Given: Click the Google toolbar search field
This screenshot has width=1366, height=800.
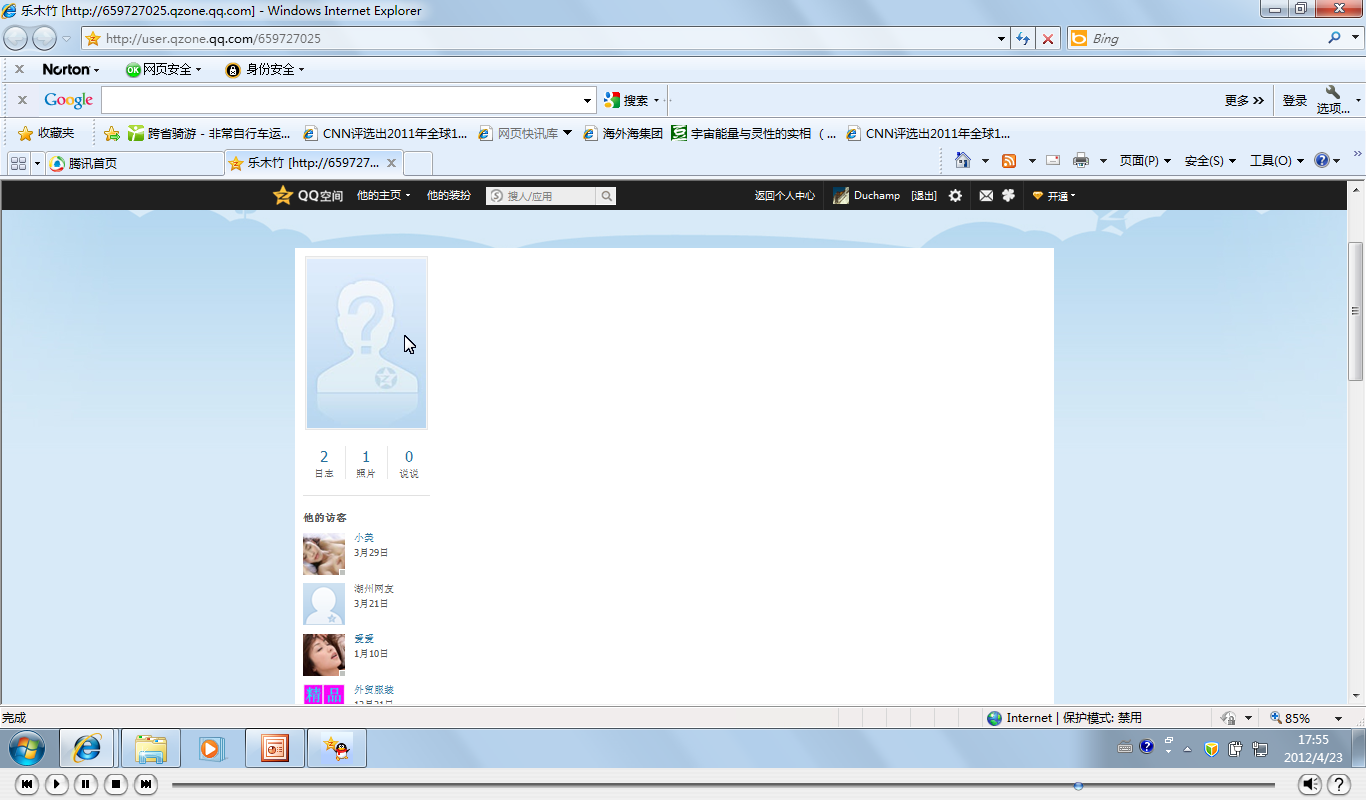Looking at the screenshot, I should (x=341, y=100).
